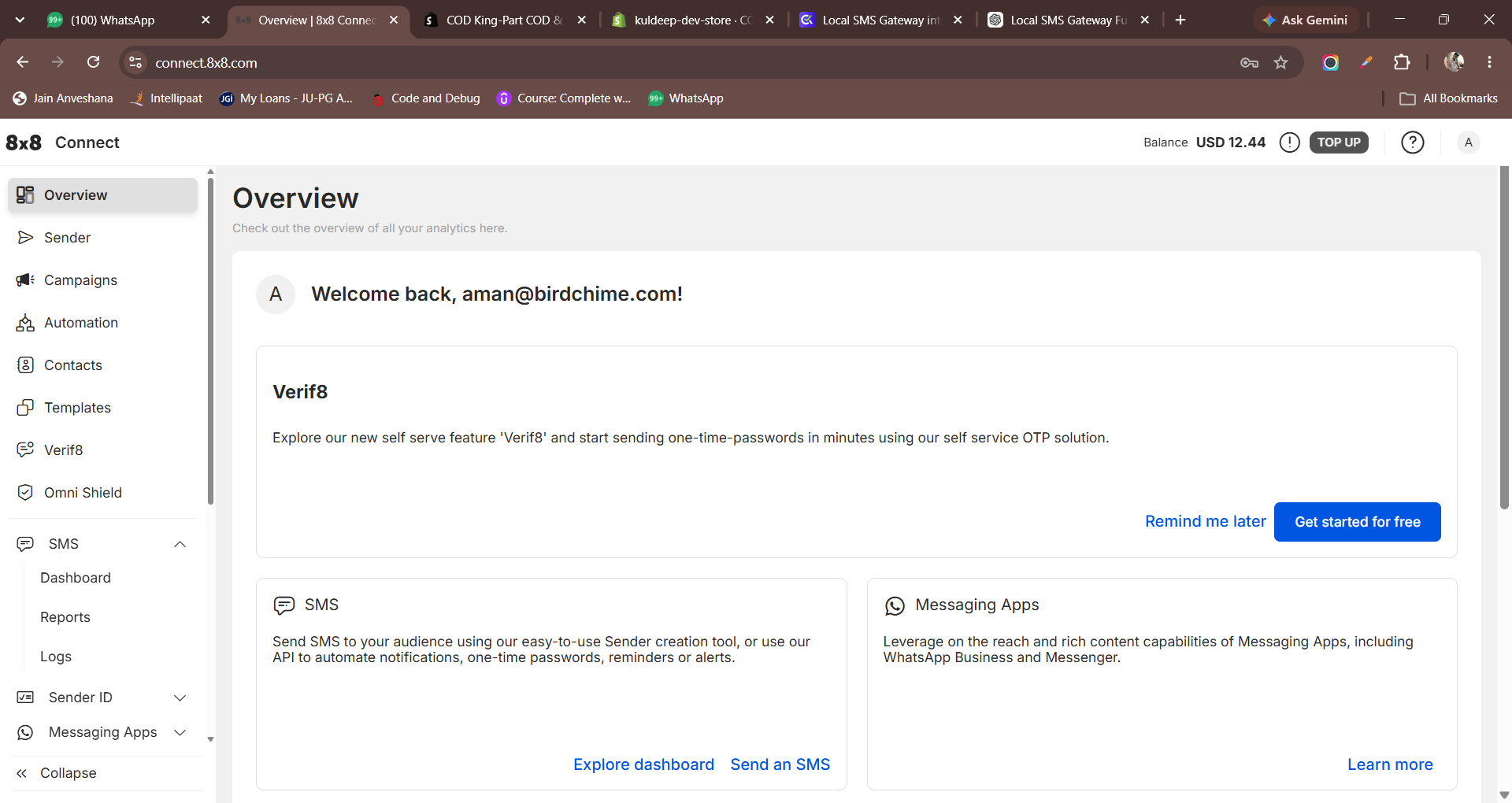Screen dimensions: 1512x803
Task: Open a new browser tab
Action: 1180,20
